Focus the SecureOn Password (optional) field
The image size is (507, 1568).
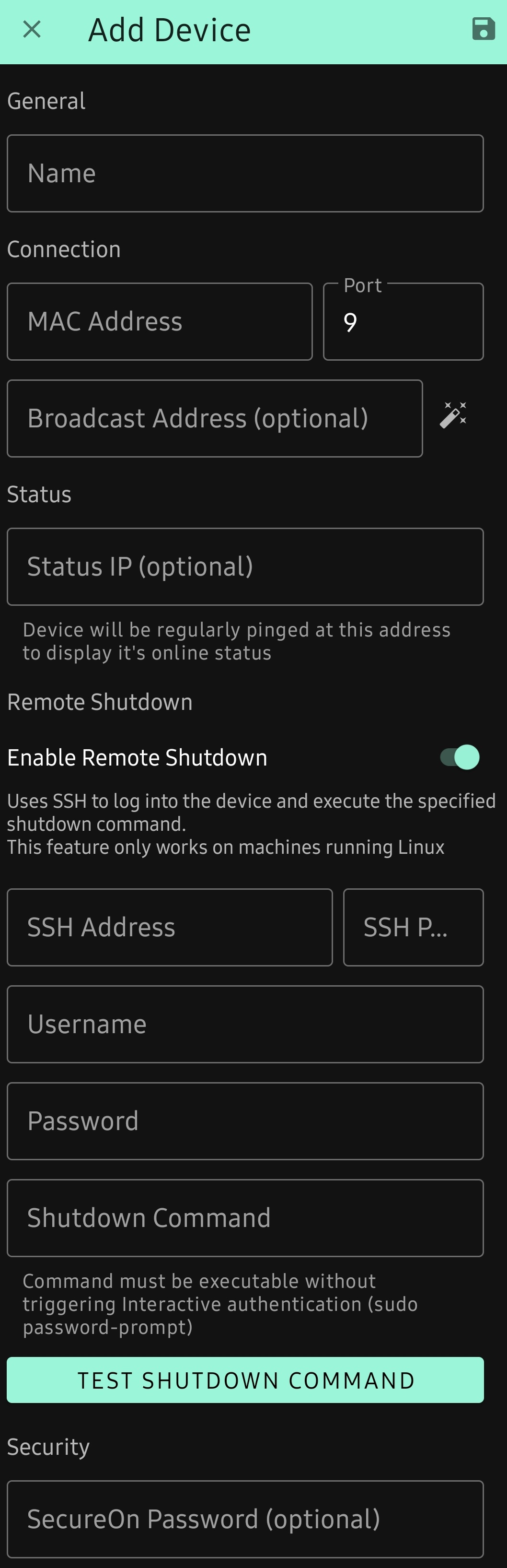[x=245, y=1519]
